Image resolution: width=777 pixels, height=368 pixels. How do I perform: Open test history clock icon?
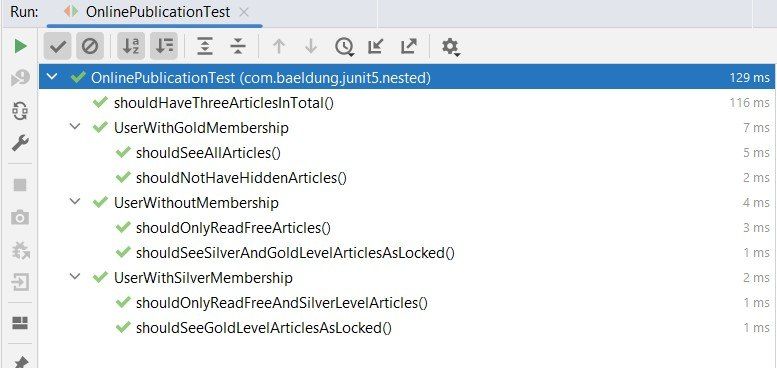(344, 47)
